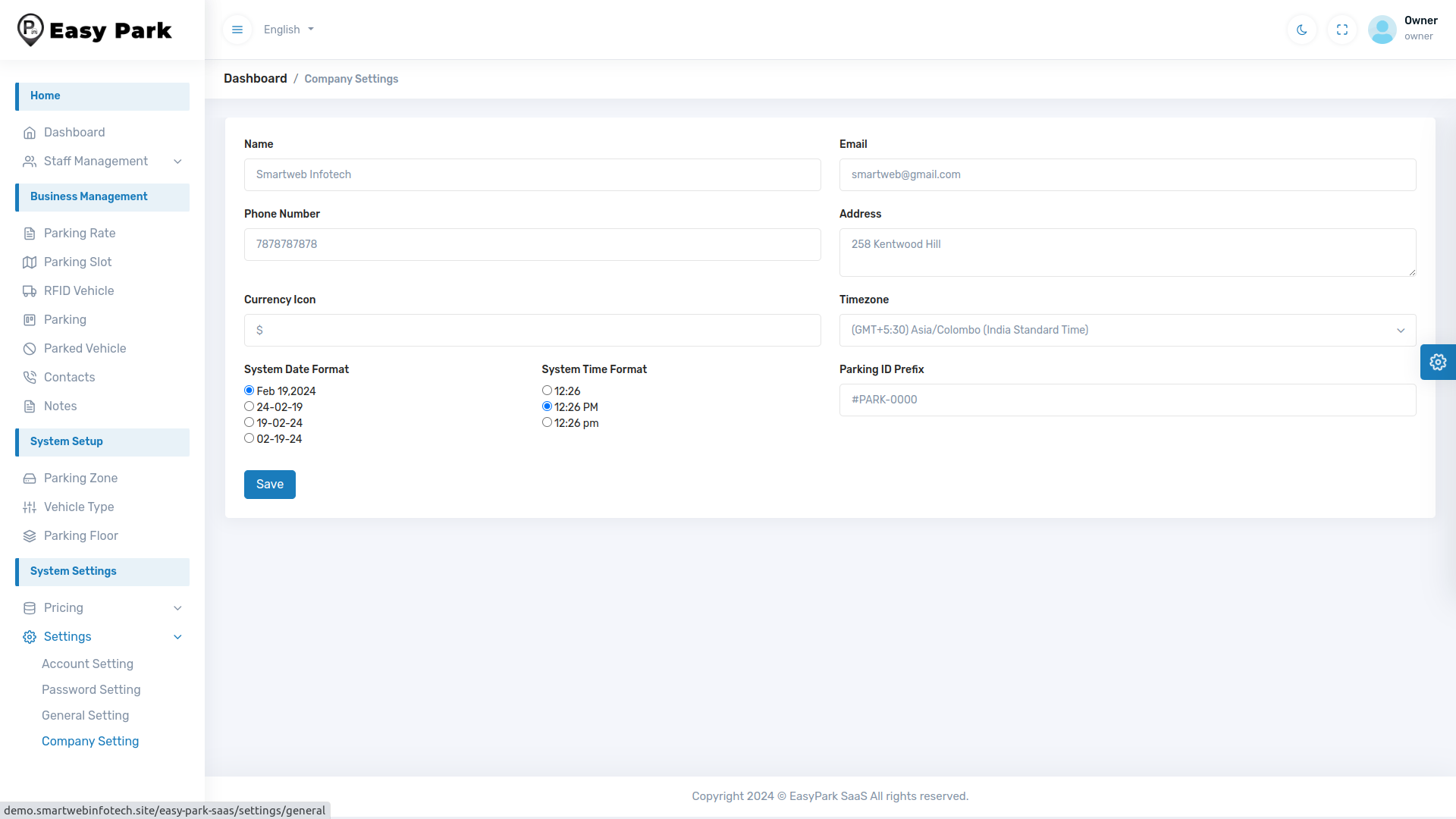1456x819 pixels.
Task: Open the English language dropdown
Action: 288,30
